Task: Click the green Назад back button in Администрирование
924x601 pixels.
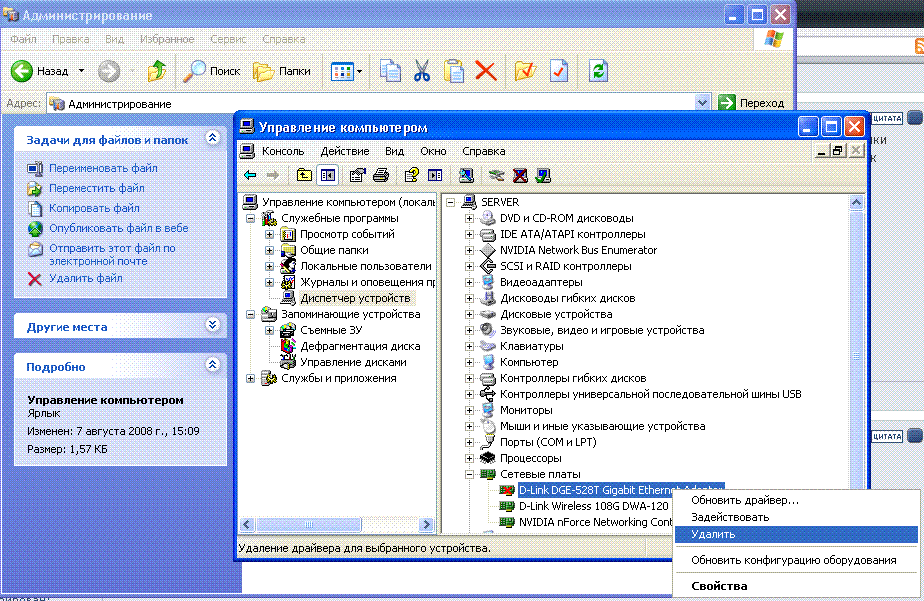Action: click(39, 71)
